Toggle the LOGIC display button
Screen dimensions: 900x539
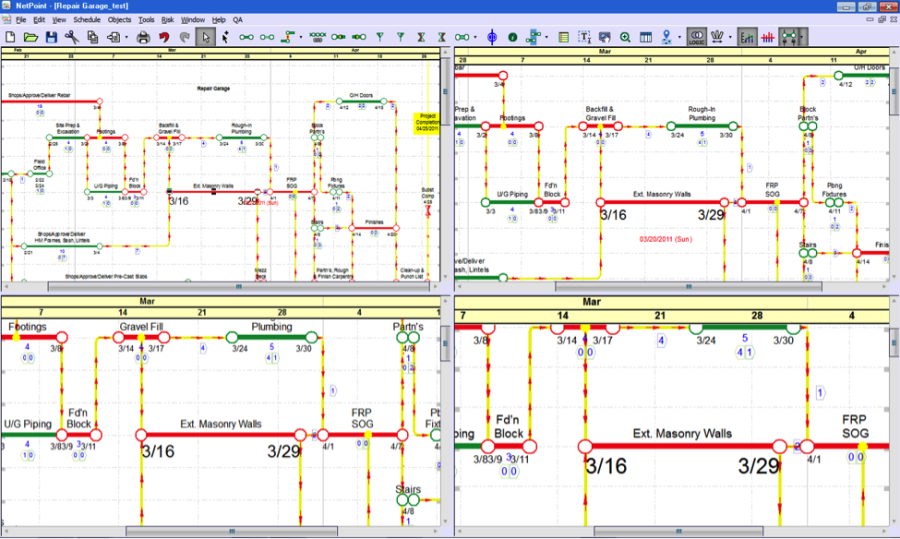697,37
